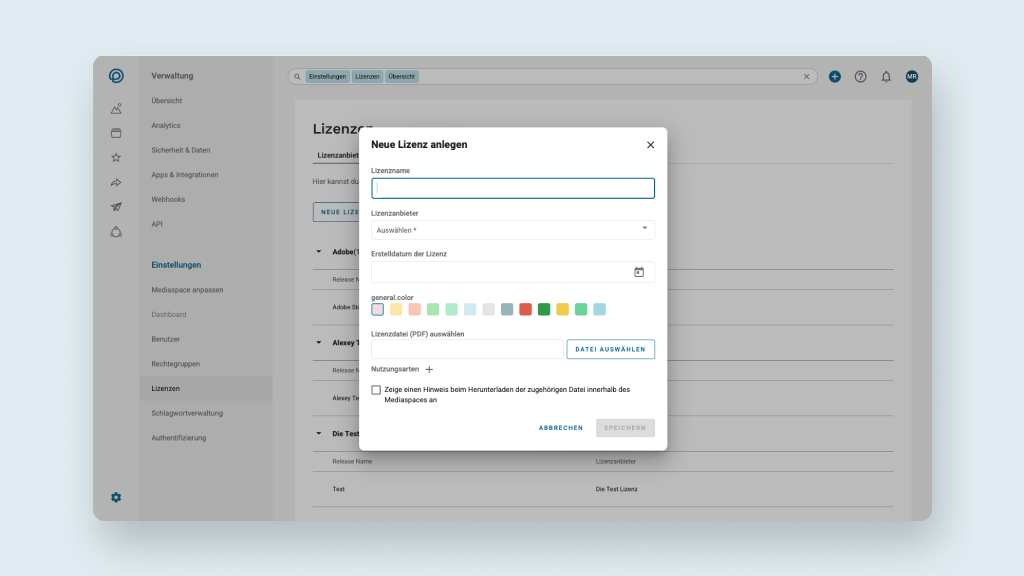The width and height of the screenshot is (1024, 576).
Task: Select Lizenzen settings item
Action: (x=206, y=389)
